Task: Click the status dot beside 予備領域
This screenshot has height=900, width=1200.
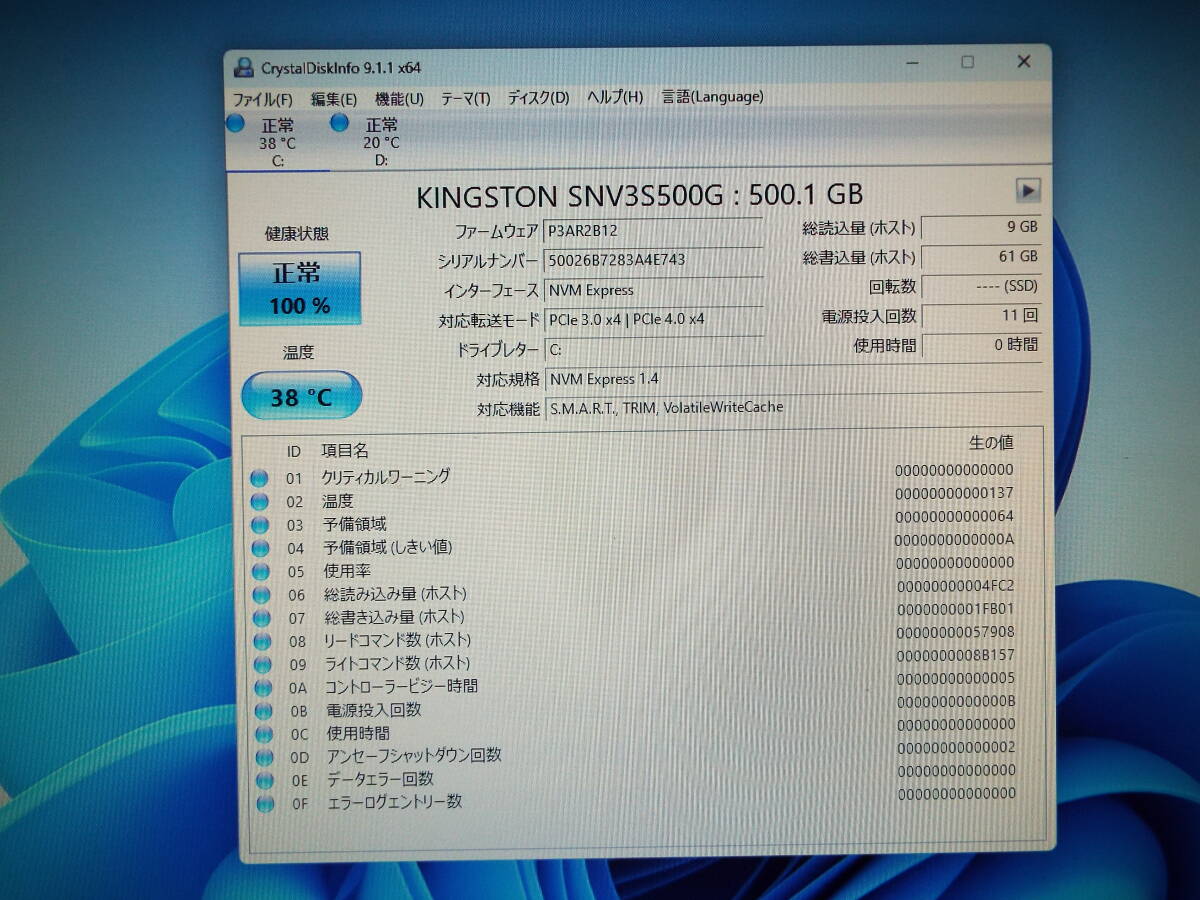Action: [262, 524]
